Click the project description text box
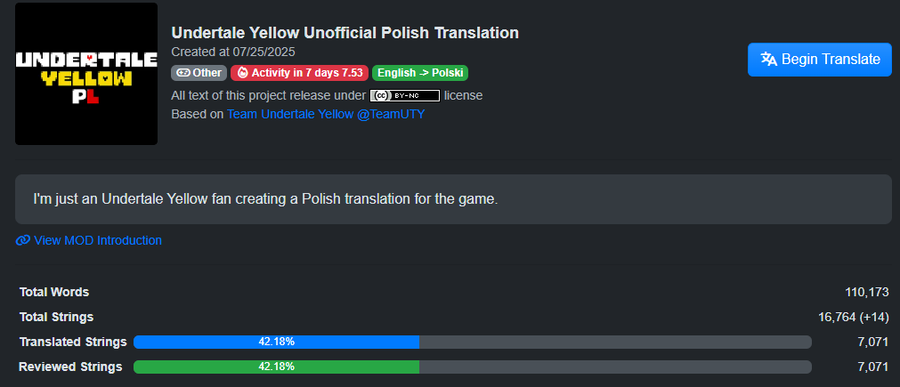 tap(453, 199)
